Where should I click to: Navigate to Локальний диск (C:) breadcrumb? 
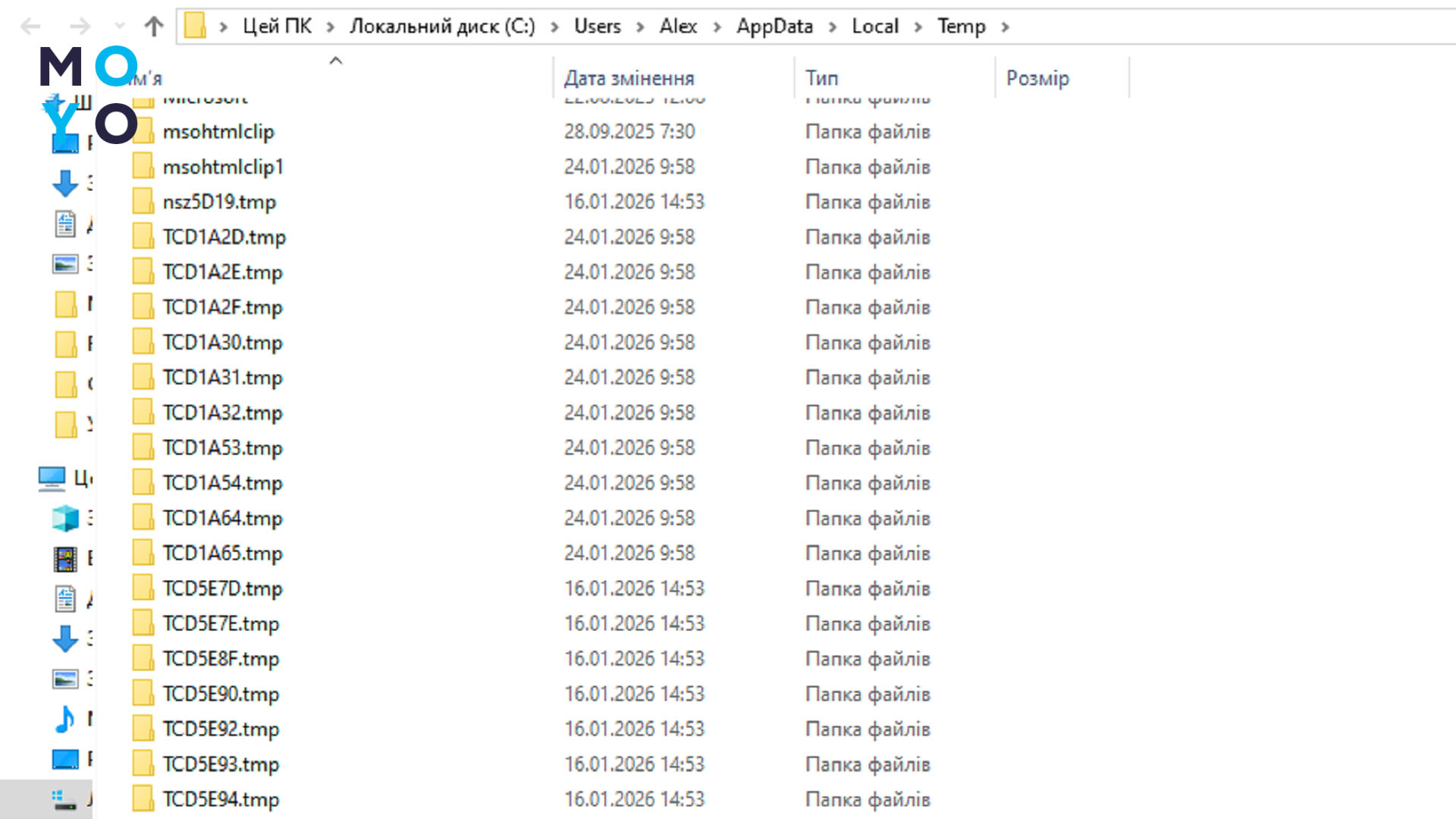442,27
